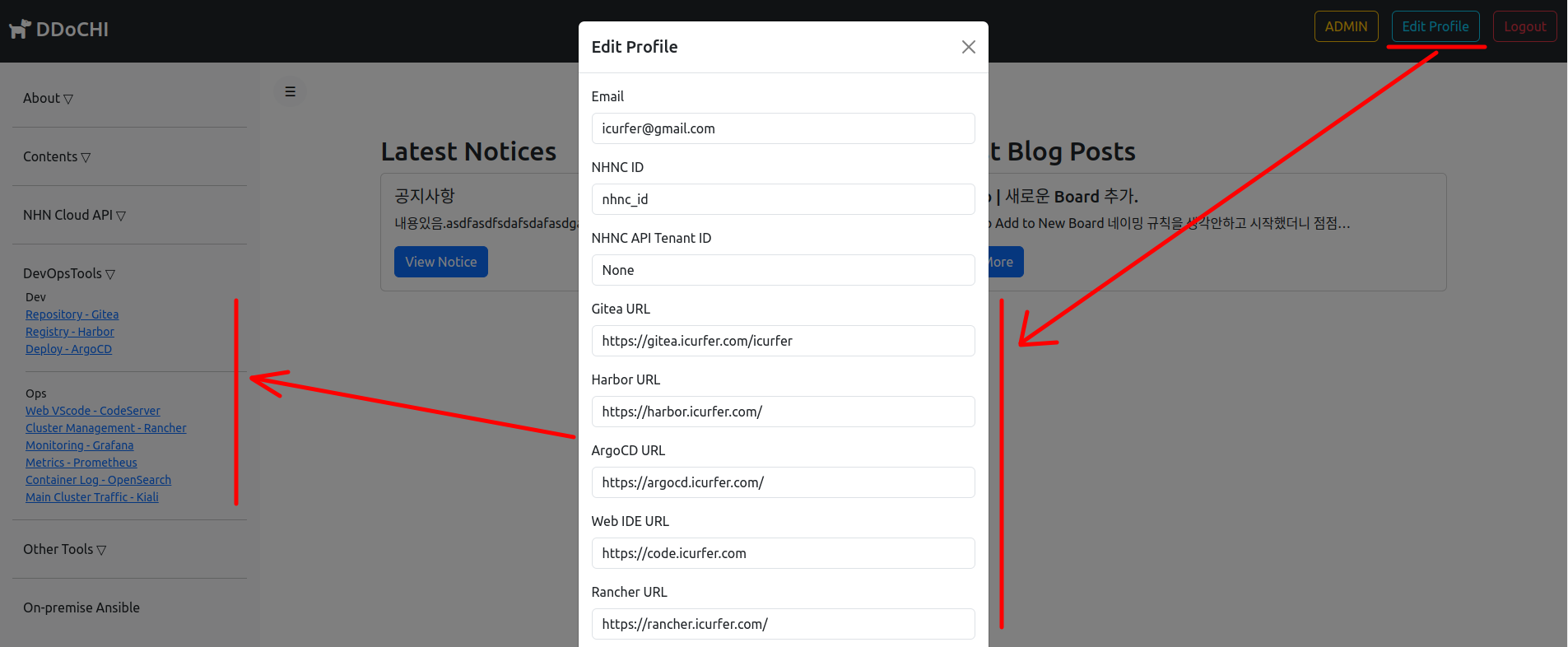Image resolution: width=1568 pixels, height=647 pixels.
Task: Expand the Other Tools section
Action: [64, 550]
